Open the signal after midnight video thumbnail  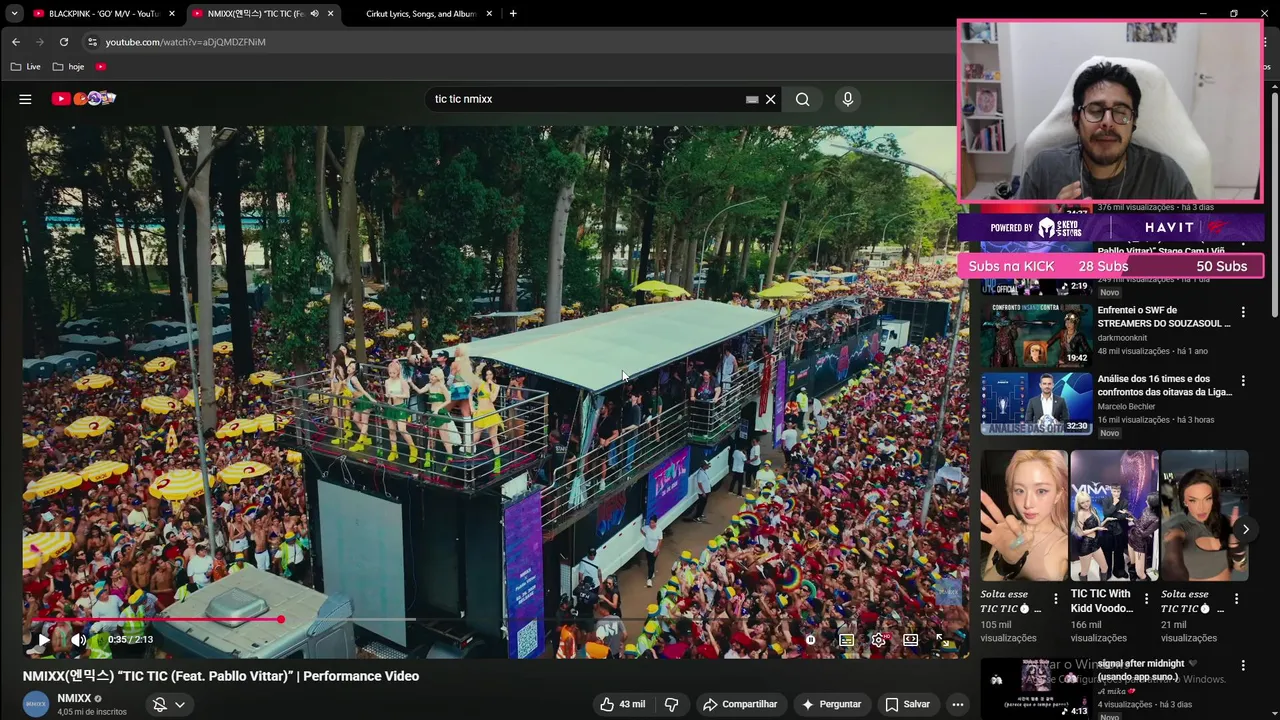point(1036,688)
